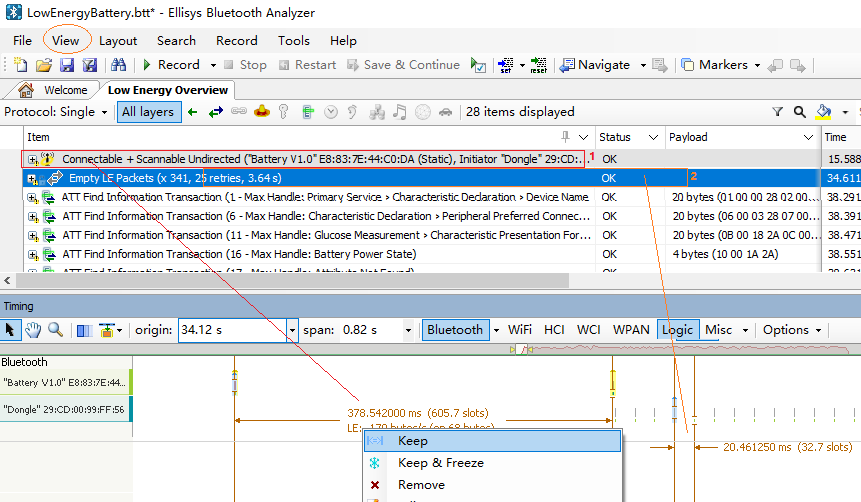Open the Search menu
This screenshot has height=502, width=861.
(176, 41)
